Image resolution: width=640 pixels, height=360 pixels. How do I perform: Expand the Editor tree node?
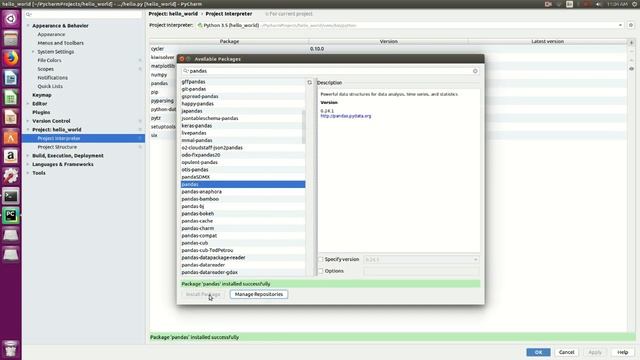point(28,104)
